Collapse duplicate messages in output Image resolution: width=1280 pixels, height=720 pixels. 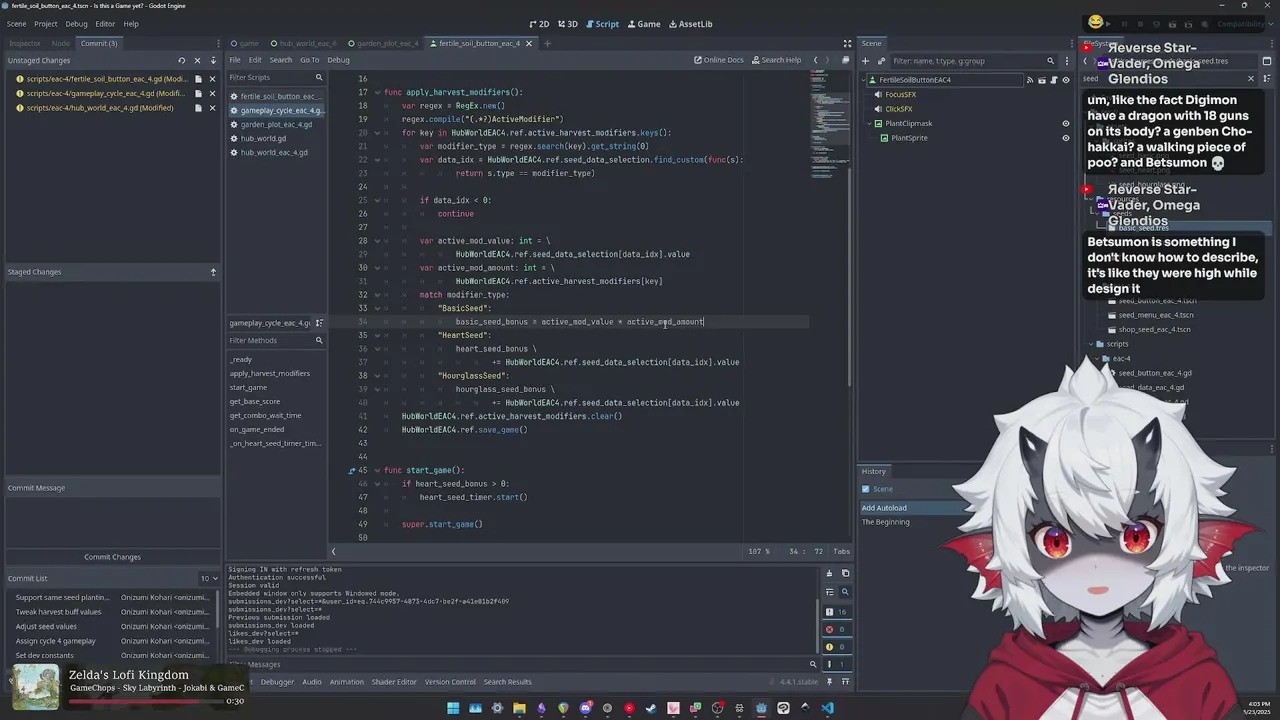[829, 591]
